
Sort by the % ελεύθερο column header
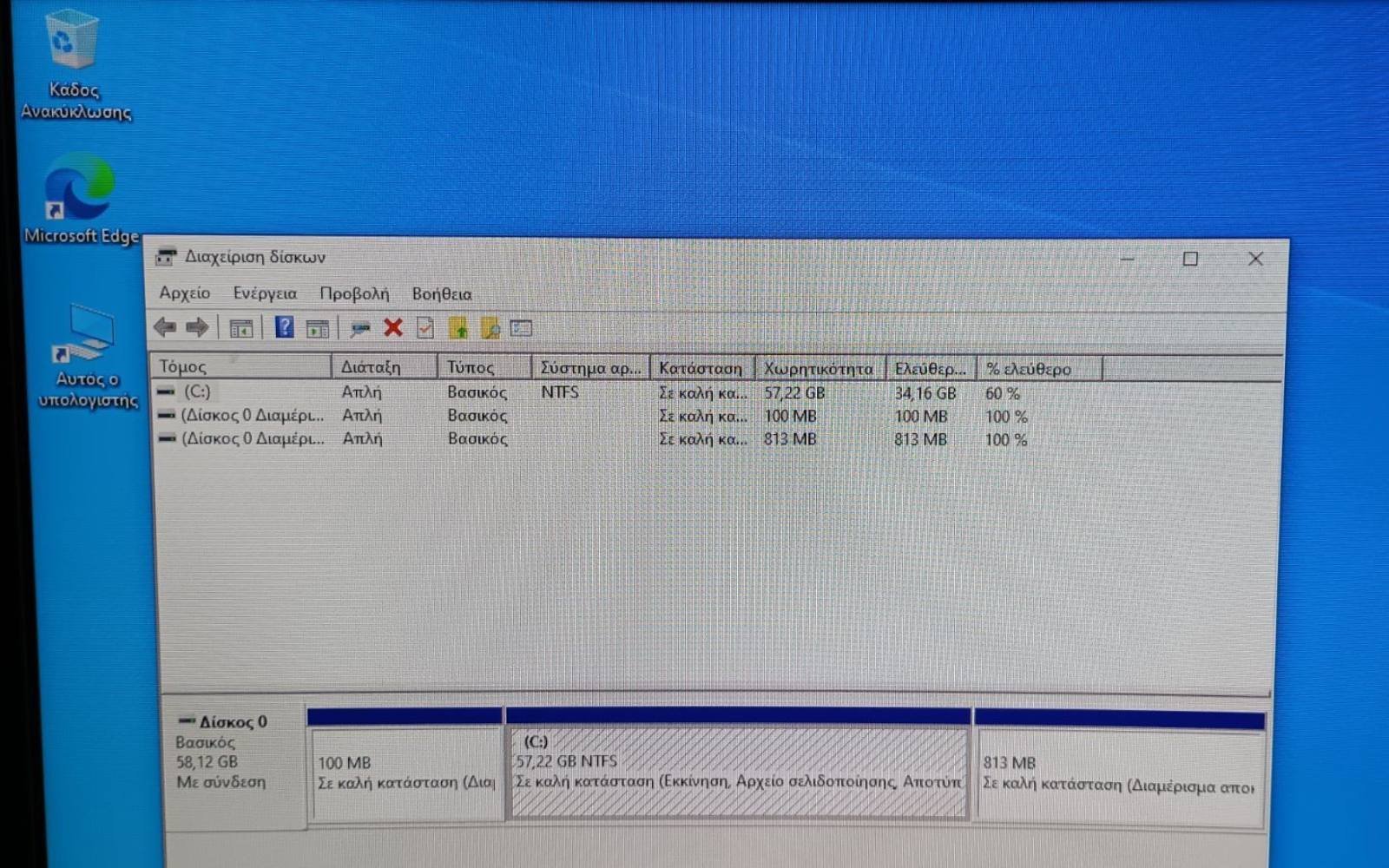(x=1040, y=369)
